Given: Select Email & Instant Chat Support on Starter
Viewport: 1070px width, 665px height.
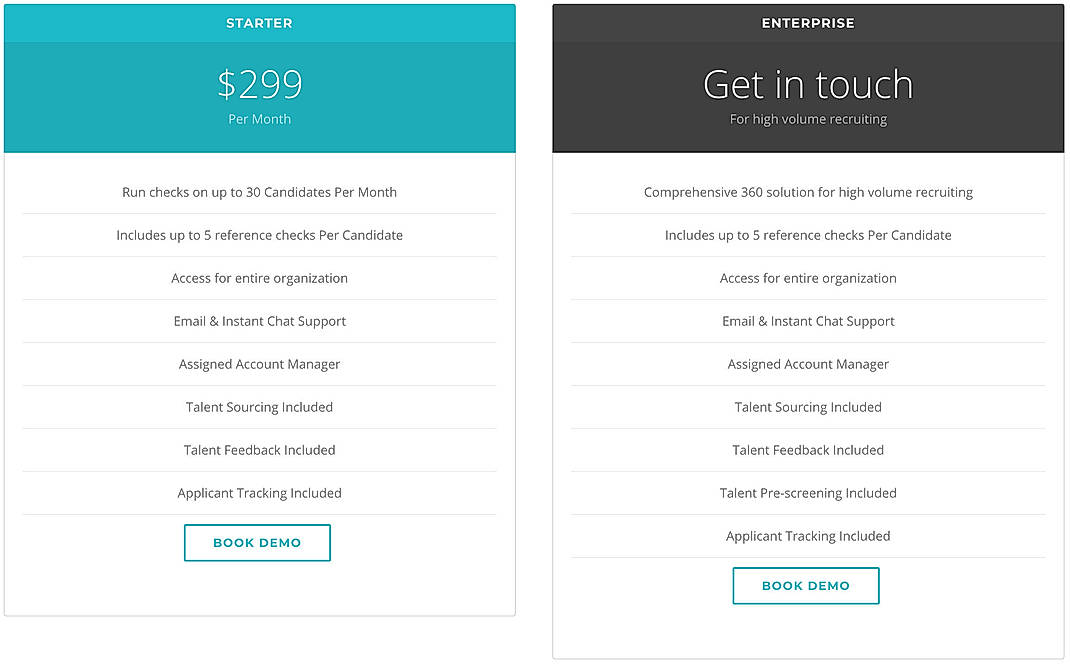Looking at the screenshot, I should [x=259, y=321].
